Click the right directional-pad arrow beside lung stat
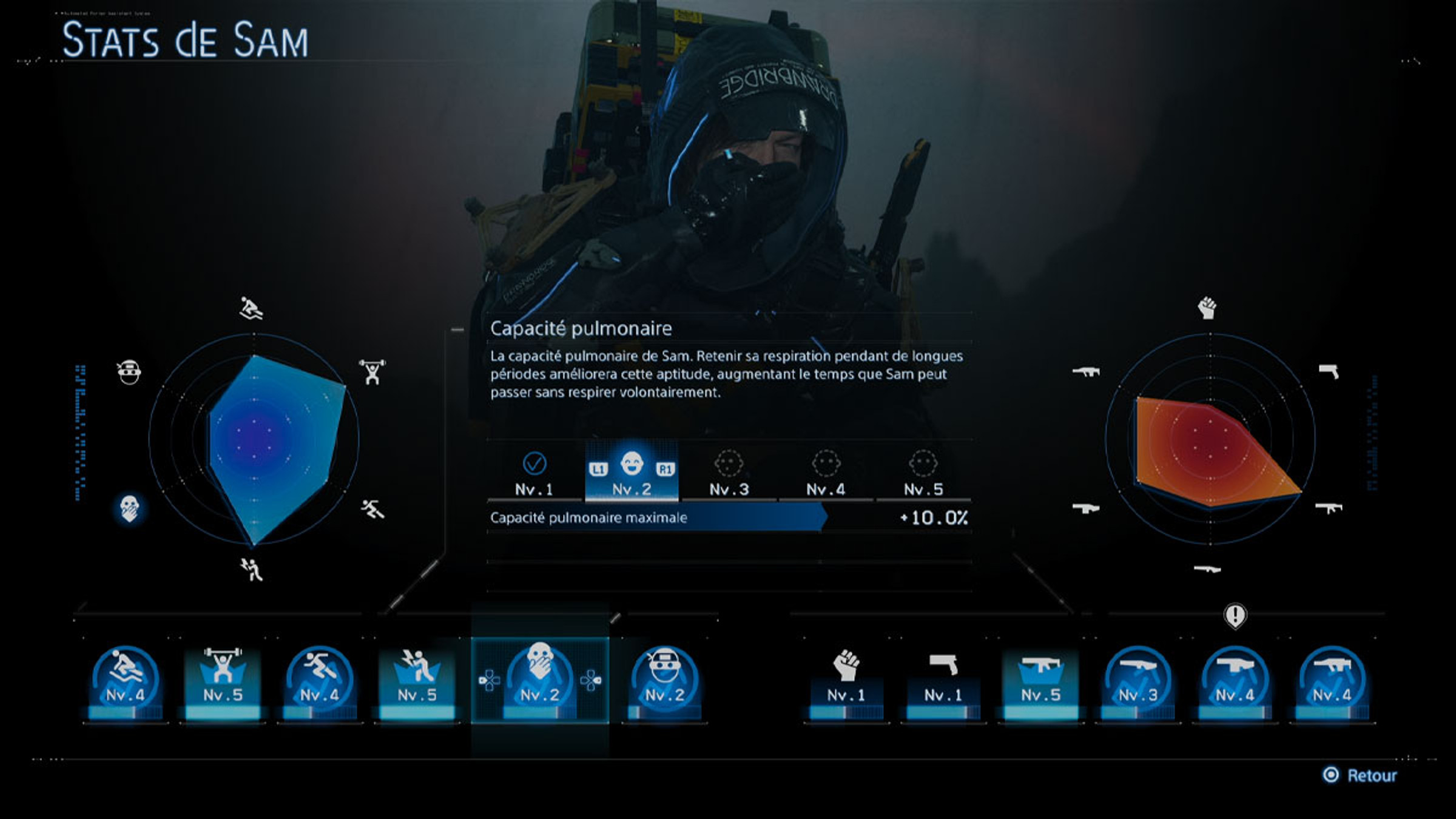Screen dimensions: 1456x819 (590, 681)
